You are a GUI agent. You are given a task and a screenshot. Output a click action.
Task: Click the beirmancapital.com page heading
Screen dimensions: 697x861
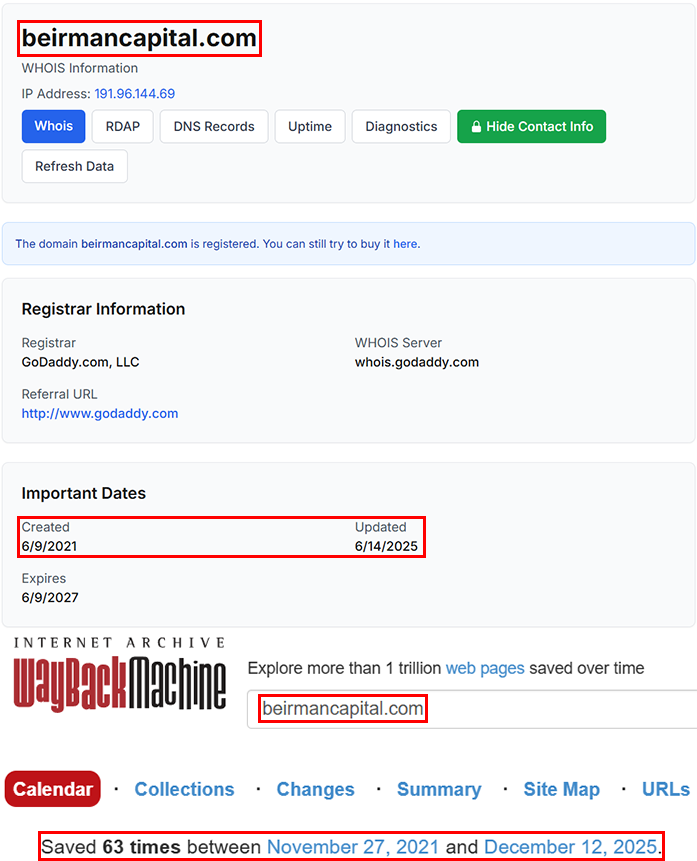click(139, 38)
